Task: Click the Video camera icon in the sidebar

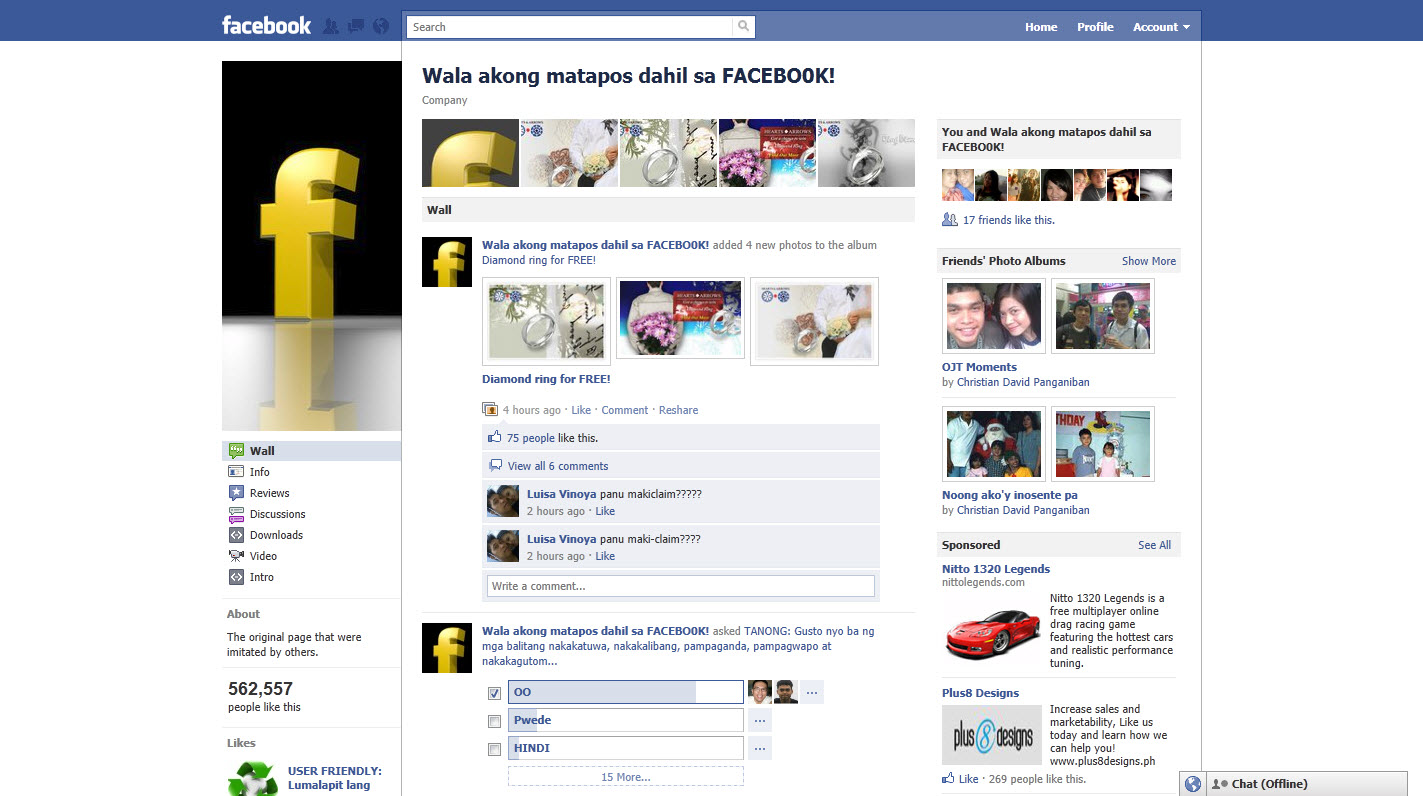Action: click(236, 556)
